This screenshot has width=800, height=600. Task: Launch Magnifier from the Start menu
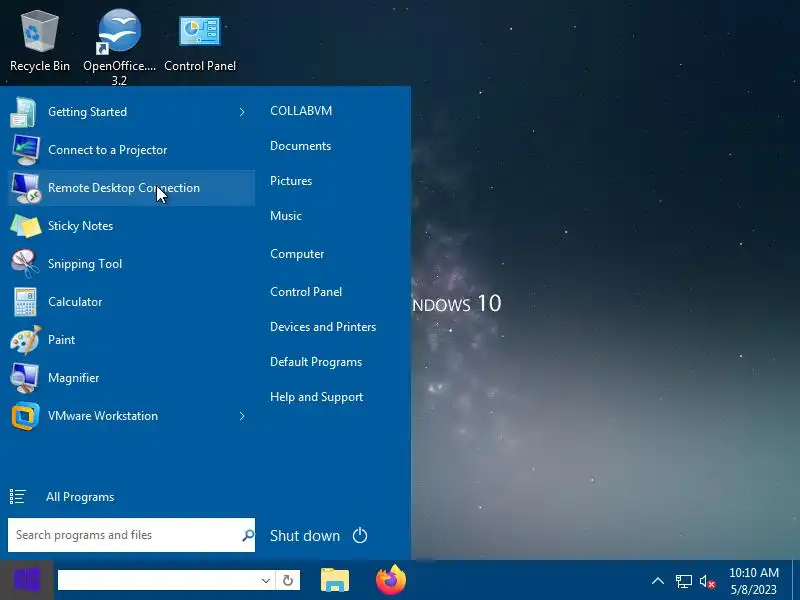coord(131,378)
